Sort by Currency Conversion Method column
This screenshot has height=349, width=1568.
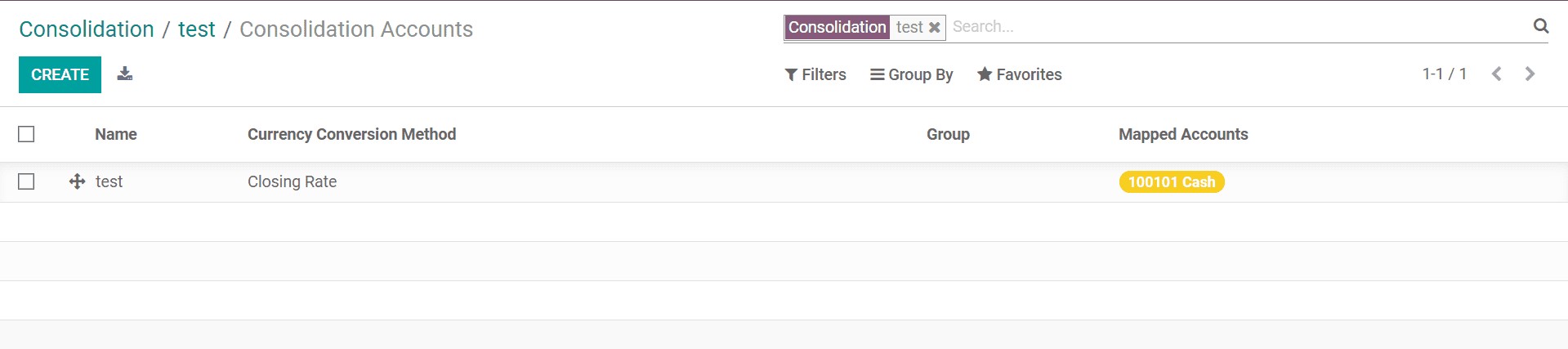351,134
